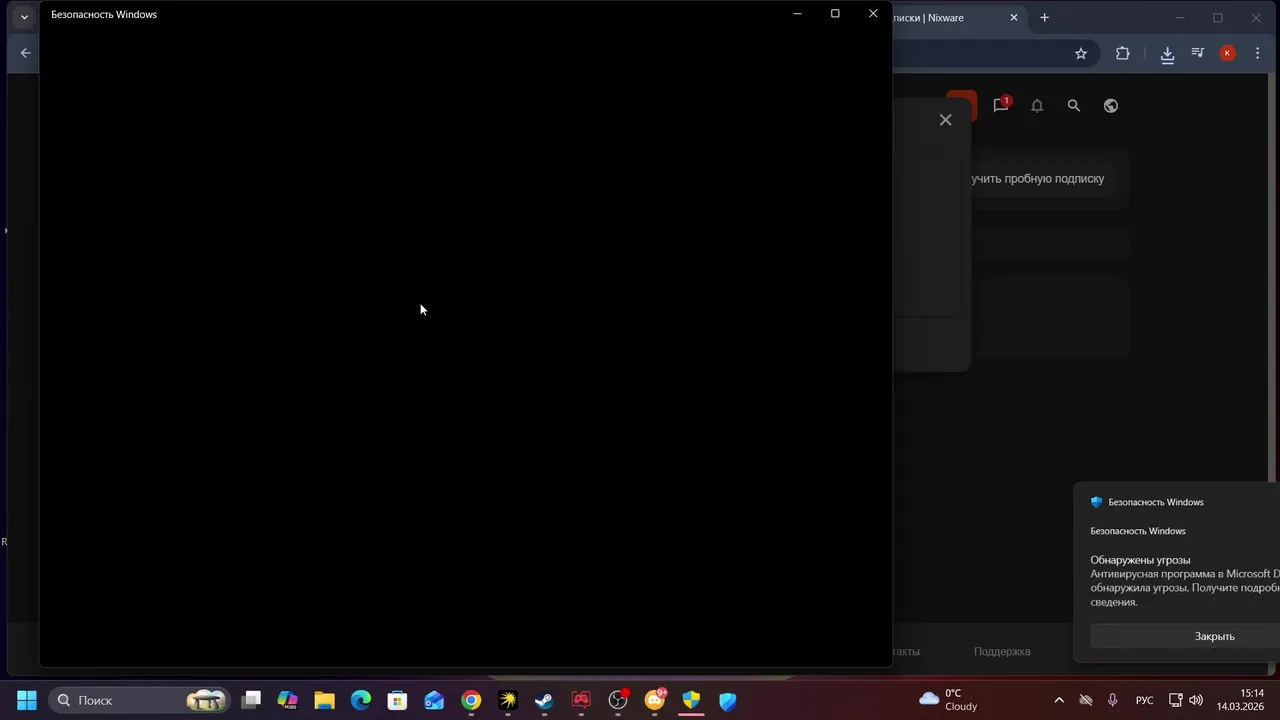Open Chrome tab search dropdown arrow
The image size is (1280, 720).
coord(24,17)
